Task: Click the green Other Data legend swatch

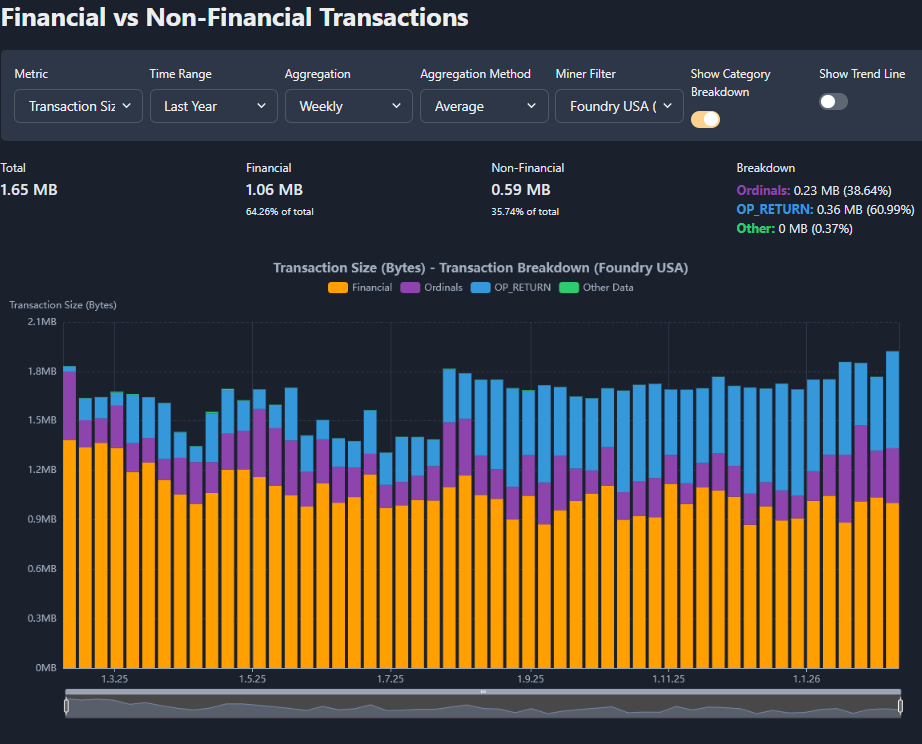Action: coord(569,288)
